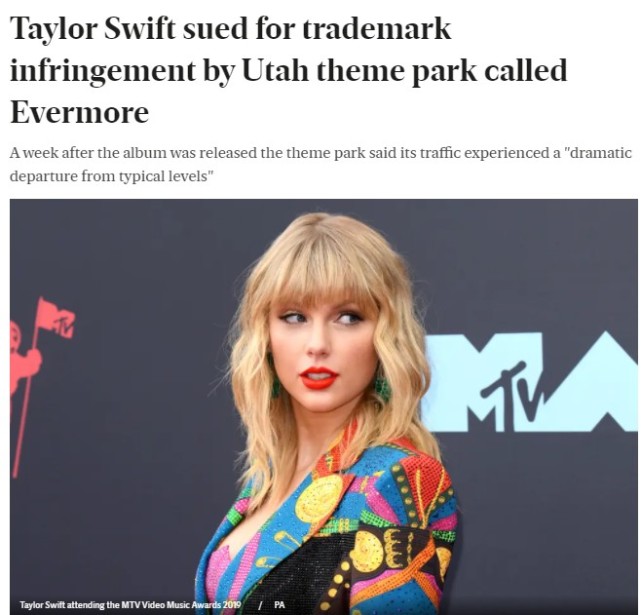Viewport: 641px width, 615px height.
Task: Click the word "infringement" in the headline
Action: click(103, 71)
